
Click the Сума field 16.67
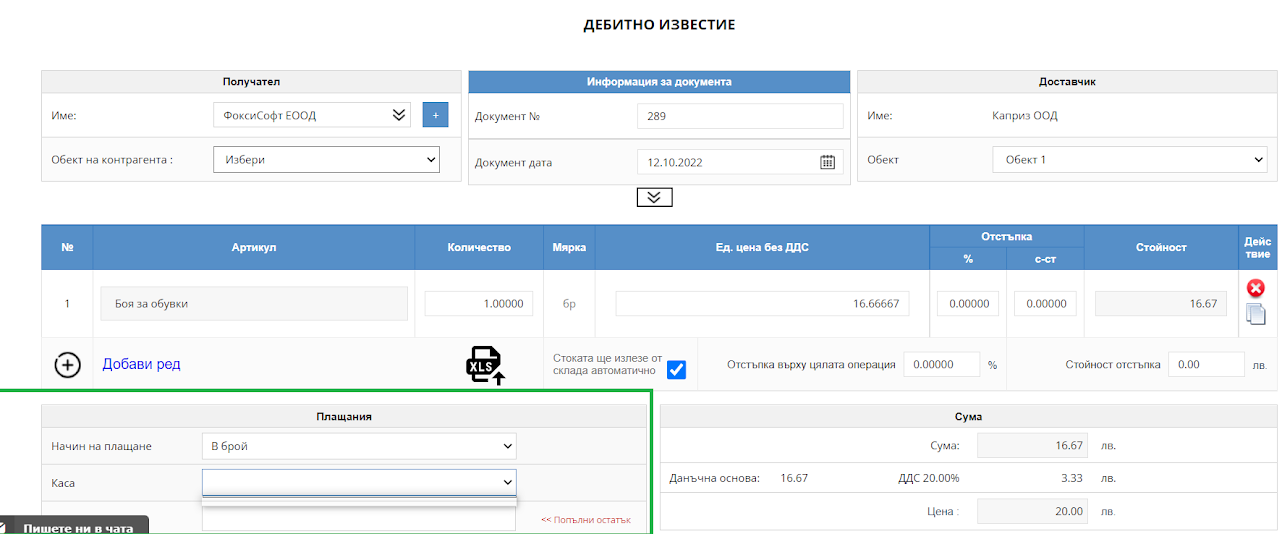[1034, 446]
